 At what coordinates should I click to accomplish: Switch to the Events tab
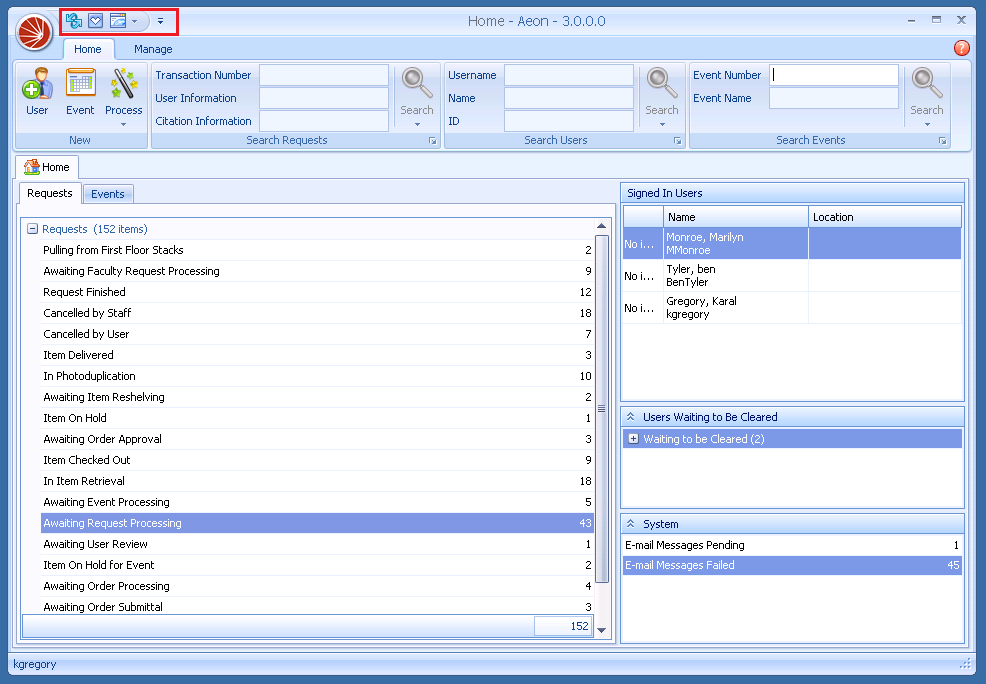pyautogui.click(x=108, y=194)
